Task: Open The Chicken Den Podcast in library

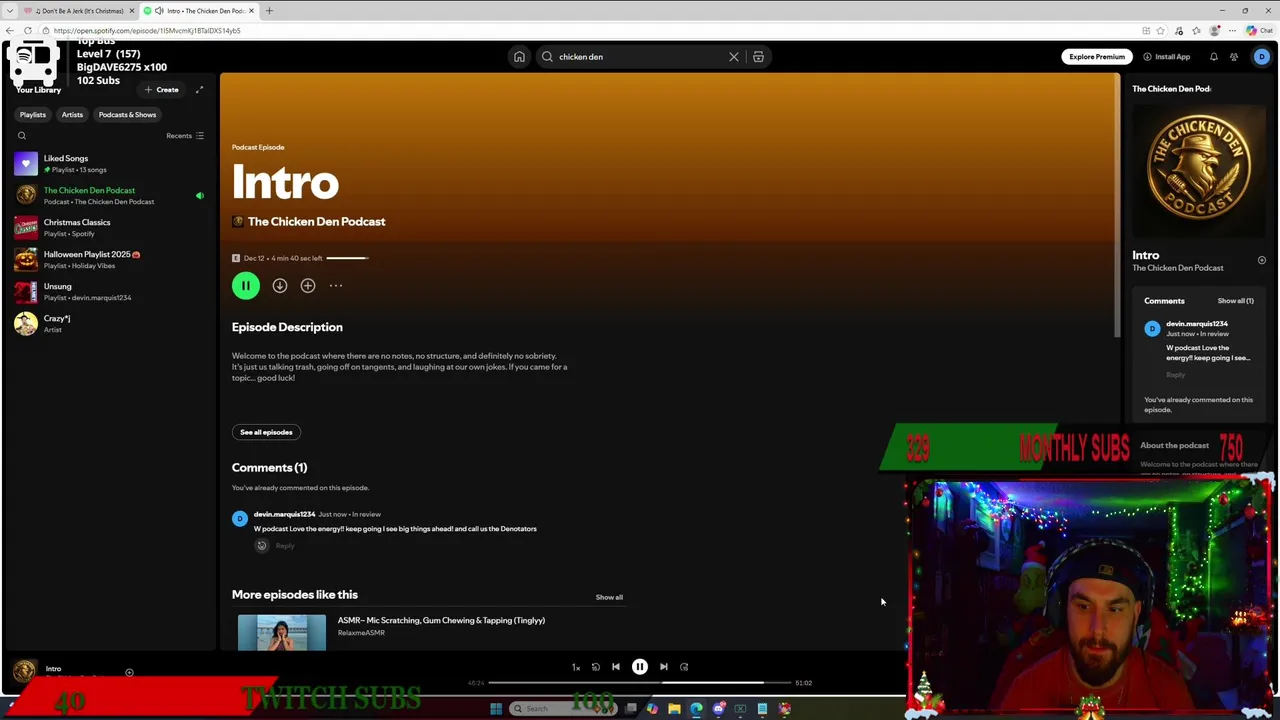Action: coord(110,195)
